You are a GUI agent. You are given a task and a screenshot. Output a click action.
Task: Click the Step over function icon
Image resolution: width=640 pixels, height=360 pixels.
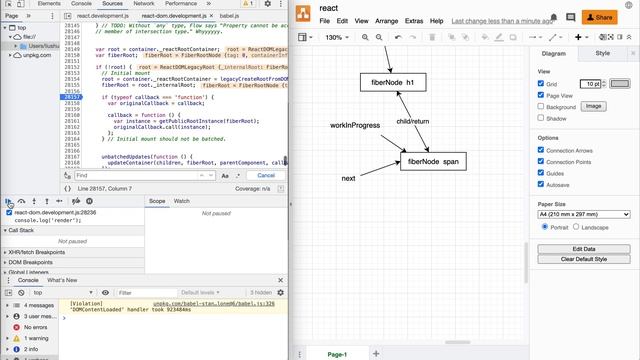coord(21,201)
